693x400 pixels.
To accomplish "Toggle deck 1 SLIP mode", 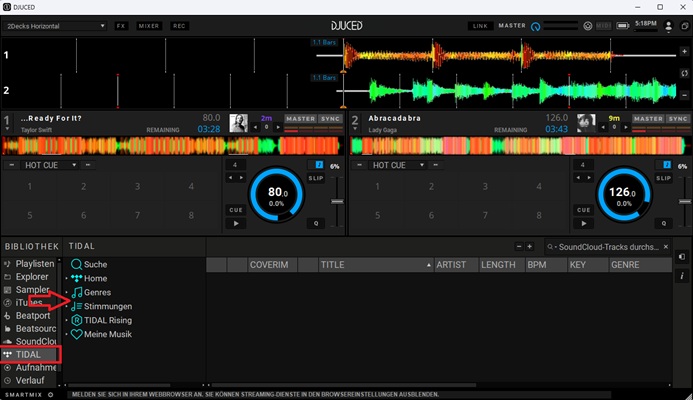I will tap(316, 178).
